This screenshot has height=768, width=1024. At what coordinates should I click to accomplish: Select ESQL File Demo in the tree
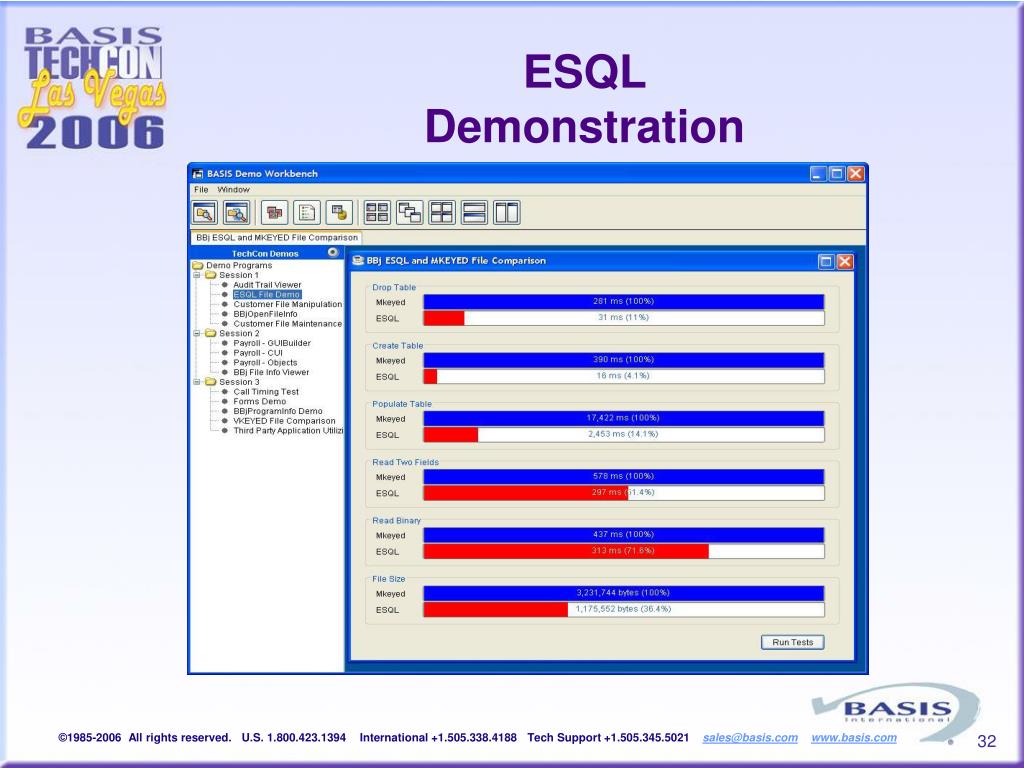[267, 295]
